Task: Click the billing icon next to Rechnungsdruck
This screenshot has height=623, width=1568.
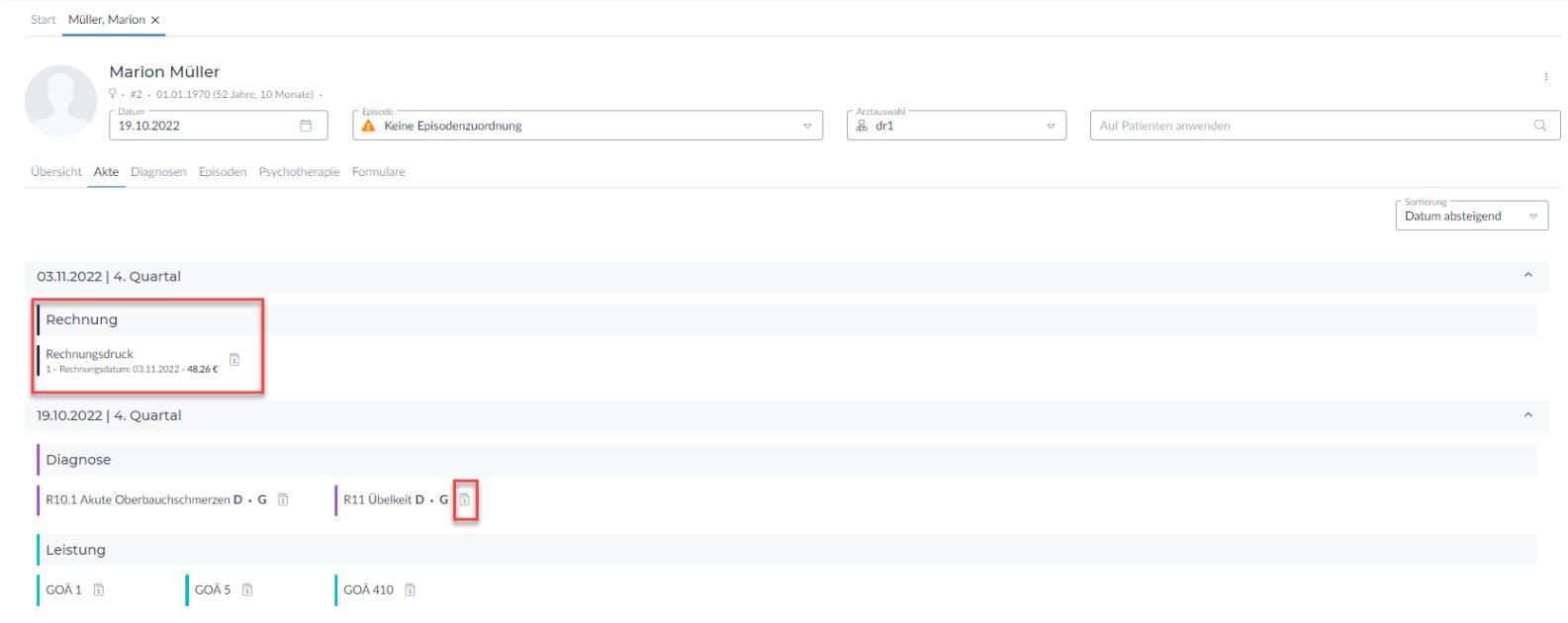Action: pos(234,360)
